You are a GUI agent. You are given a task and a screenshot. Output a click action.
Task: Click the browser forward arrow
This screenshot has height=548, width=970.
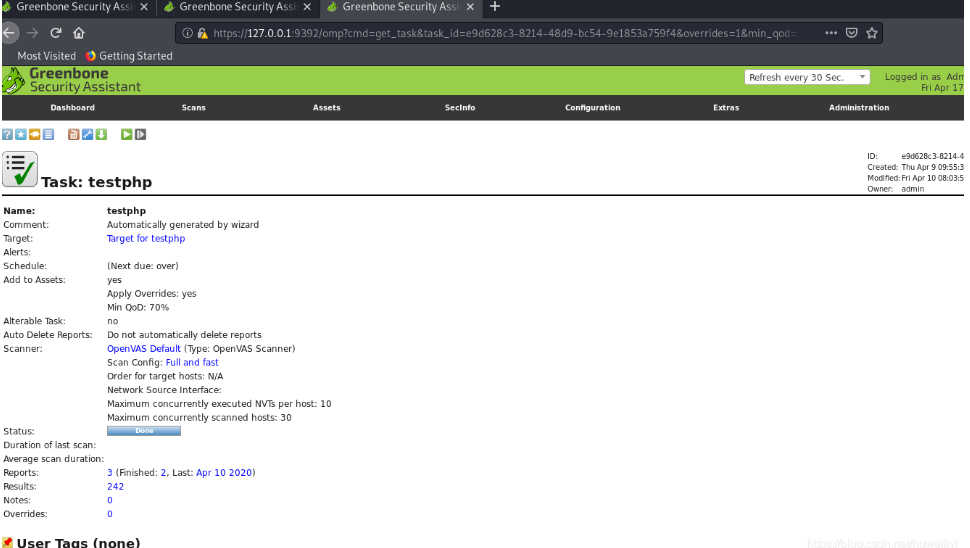(32, 33)
